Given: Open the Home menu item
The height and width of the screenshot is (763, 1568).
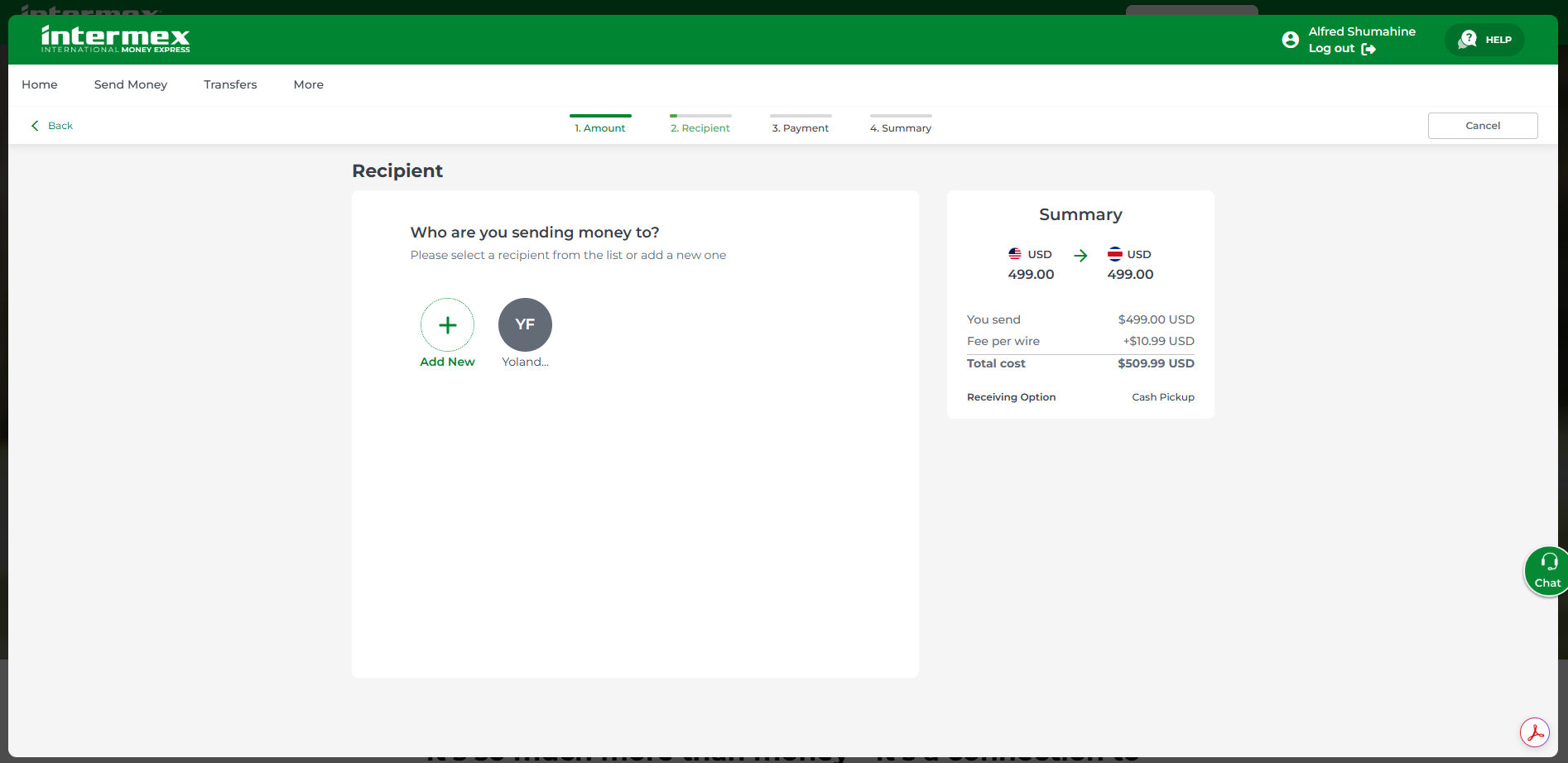Looking at the screenshot, I should tap(40, 84).
